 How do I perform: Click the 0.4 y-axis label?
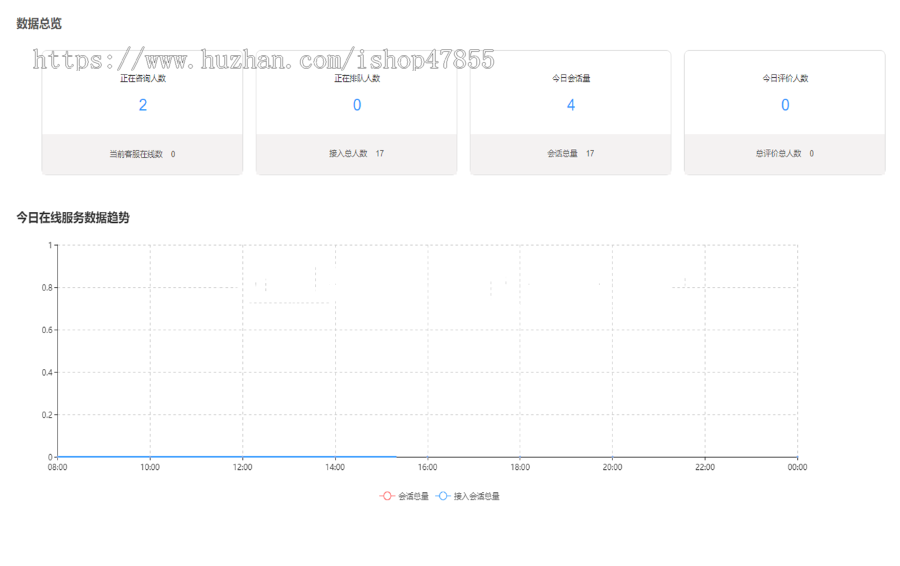point(47,373)
